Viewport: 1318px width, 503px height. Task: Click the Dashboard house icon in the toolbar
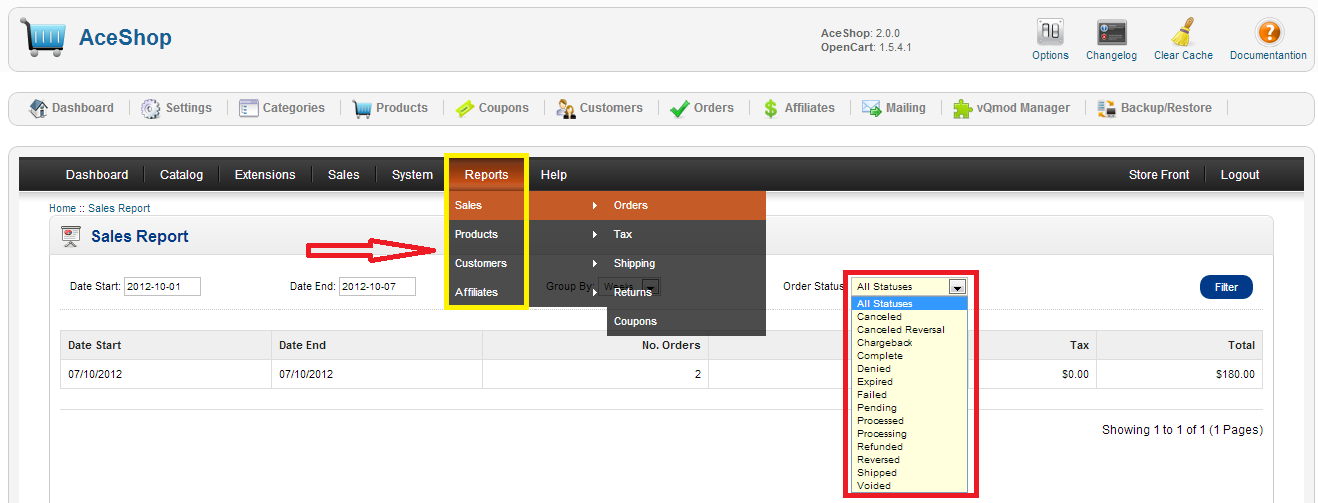pos(39,108)
